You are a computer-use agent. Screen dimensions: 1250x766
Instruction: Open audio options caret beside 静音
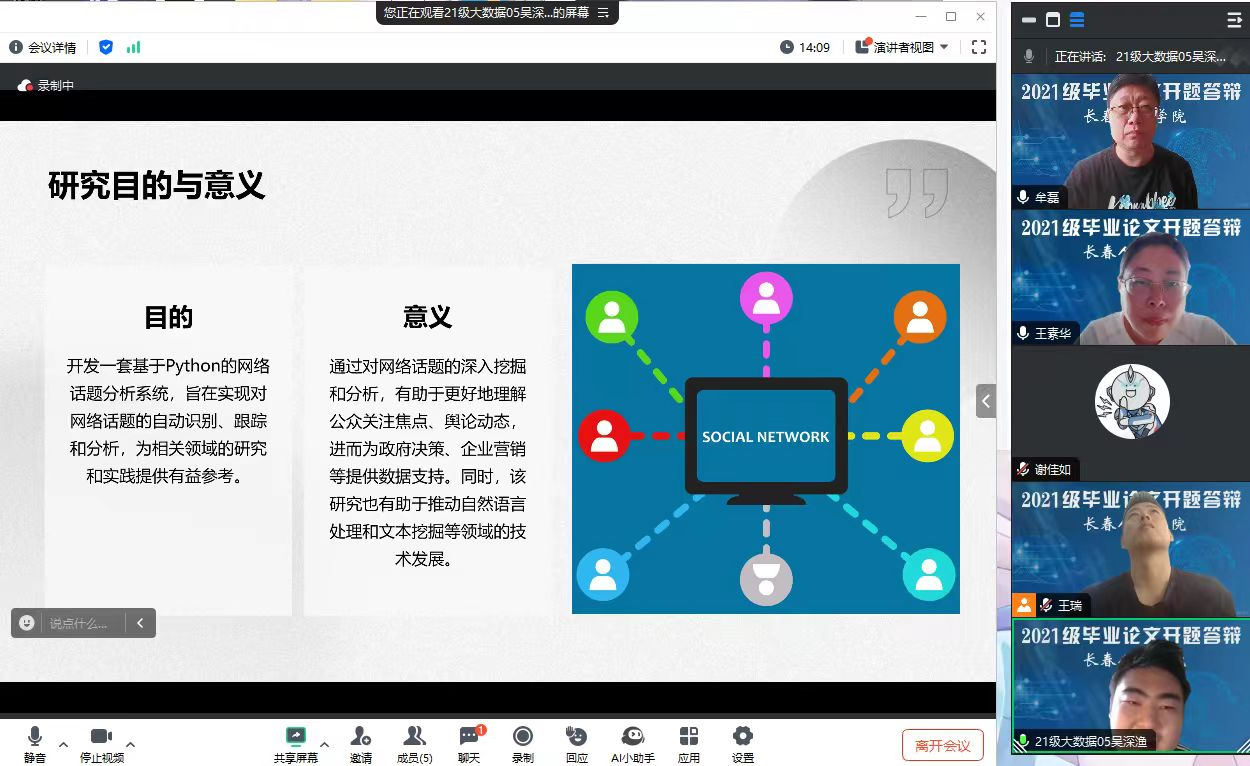pos(64,745)
